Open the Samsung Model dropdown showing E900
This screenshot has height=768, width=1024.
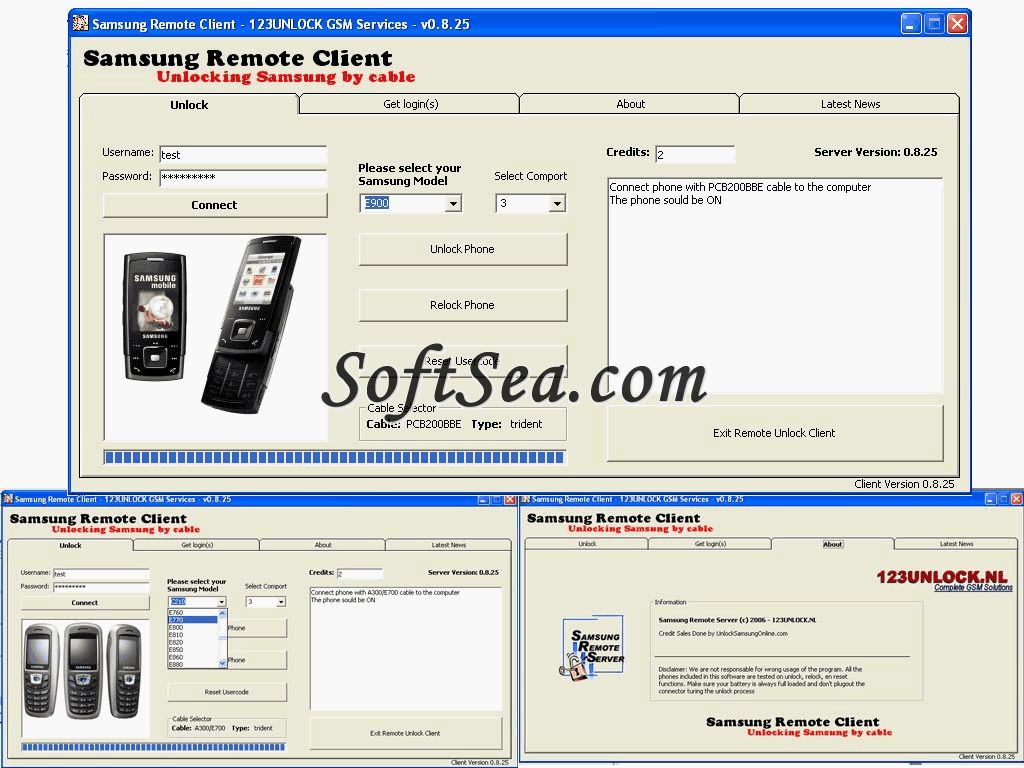point(453,204)
